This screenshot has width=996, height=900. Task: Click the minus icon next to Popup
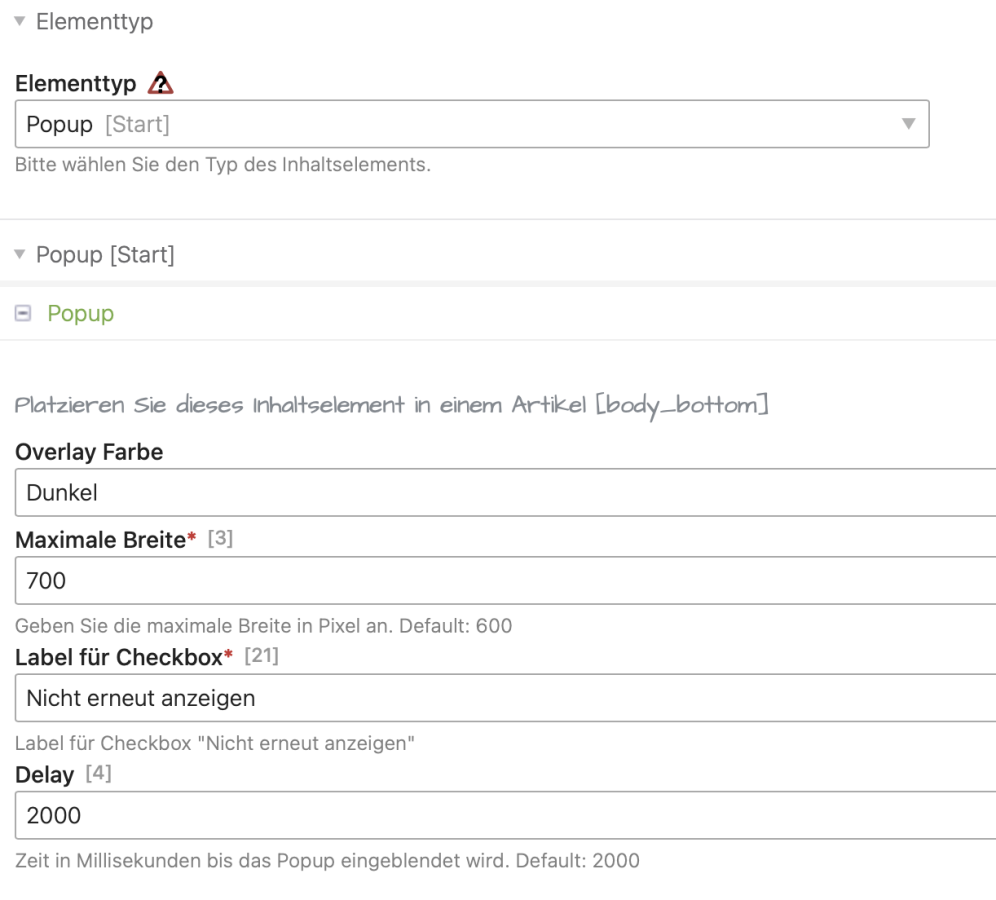[x=22, y=314]
